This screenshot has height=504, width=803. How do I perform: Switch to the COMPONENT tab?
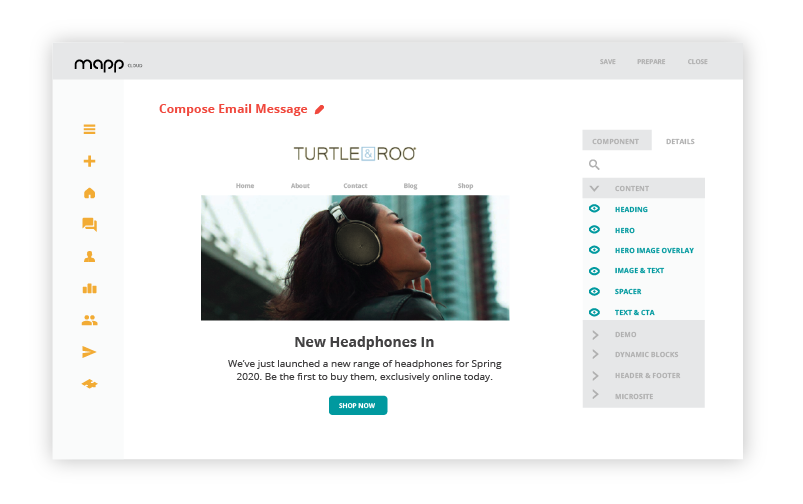(617, 140)
